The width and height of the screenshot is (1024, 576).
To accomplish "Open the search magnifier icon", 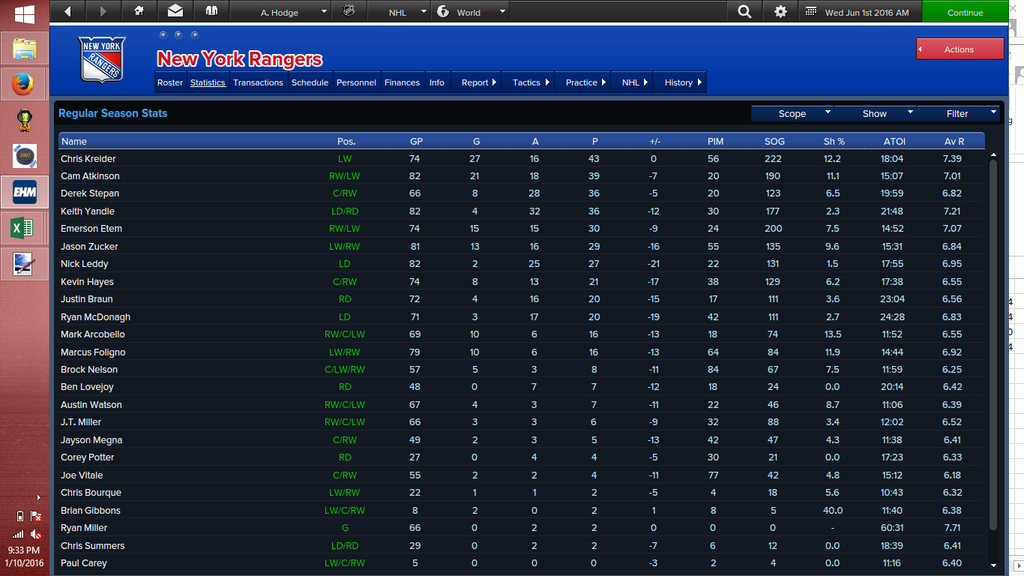I will point(744,12).
